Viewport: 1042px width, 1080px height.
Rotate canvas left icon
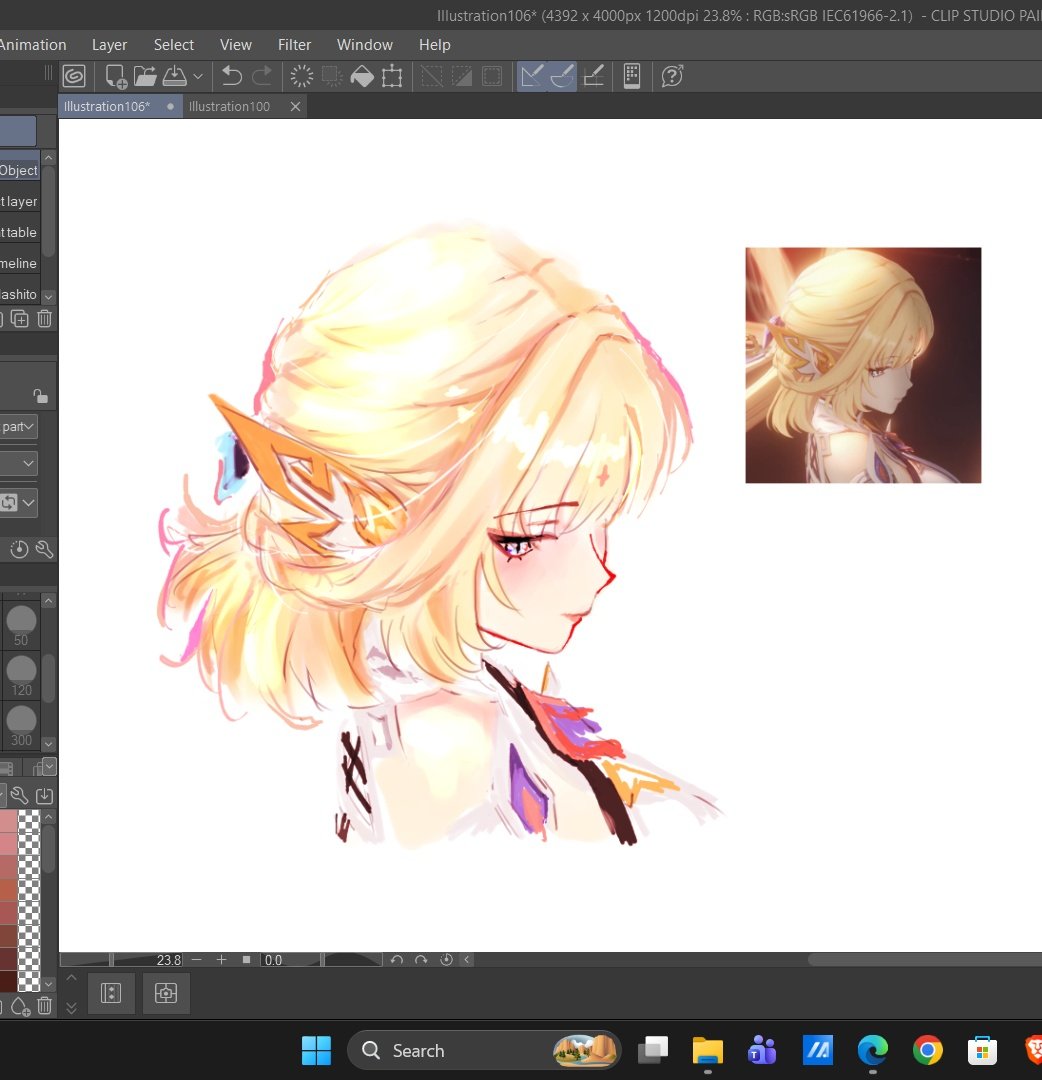coord(396,959)
